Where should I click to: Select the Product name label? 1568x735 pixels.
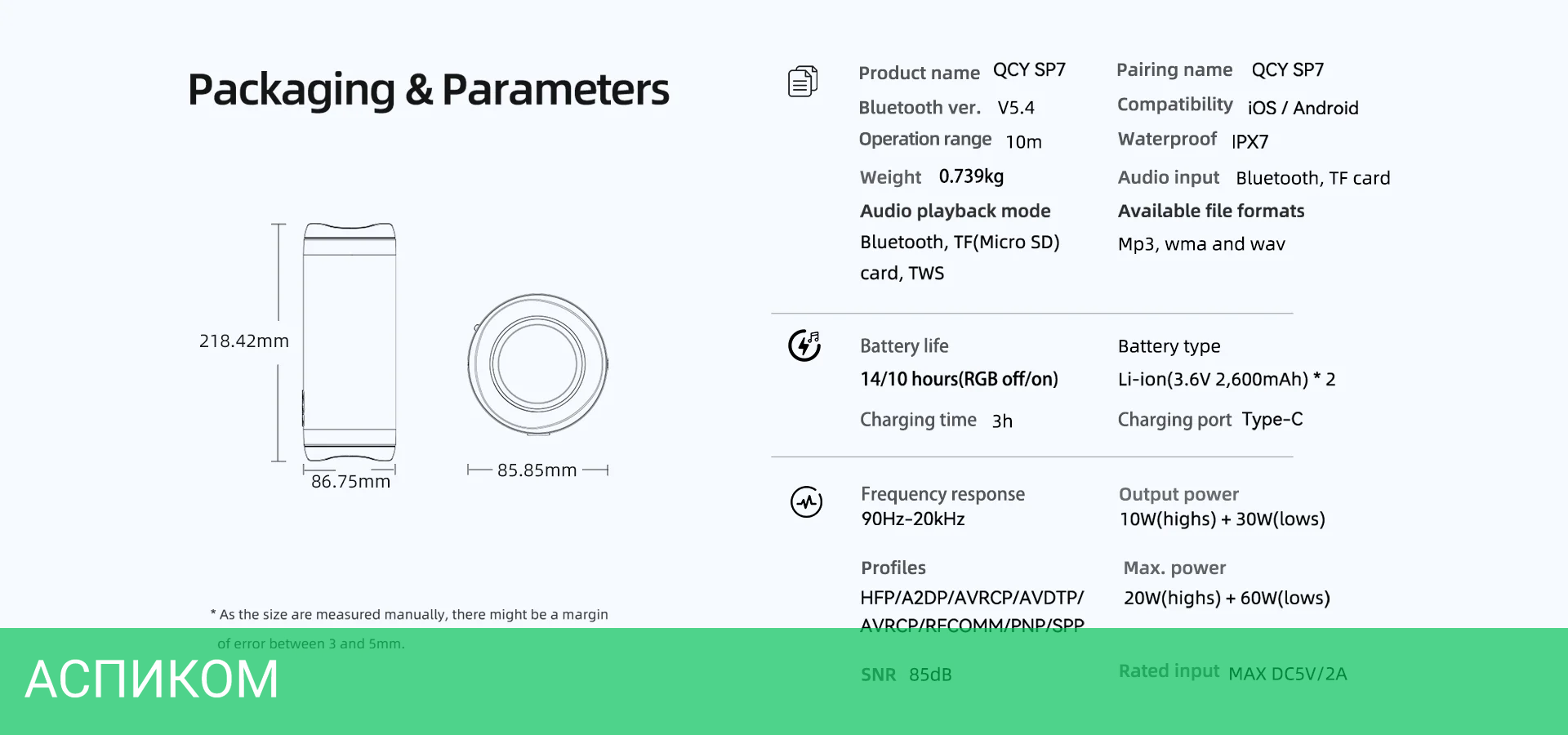tap(919, 73)
